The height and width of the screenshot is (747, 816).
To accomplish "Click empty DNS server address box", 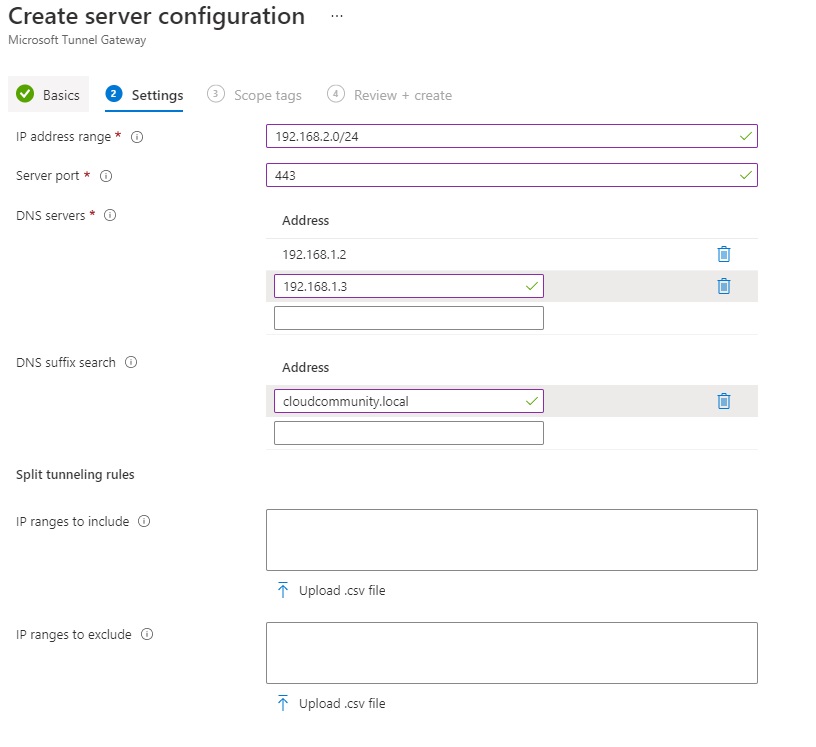I will (x=408, y=318).
